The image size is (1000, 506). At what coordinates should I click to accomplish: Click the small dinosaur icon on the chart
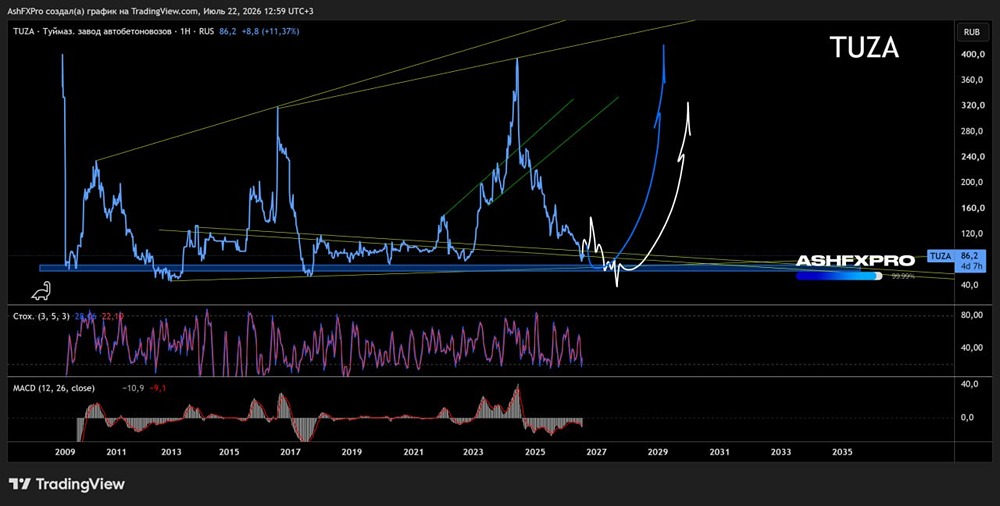[x=41, y=291]
